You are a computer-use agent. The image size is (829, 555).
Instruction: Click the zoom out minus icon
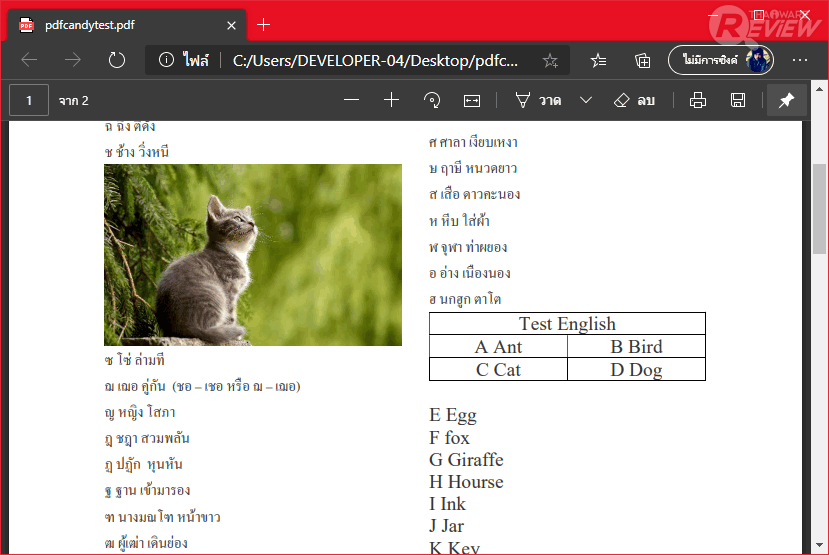351,100
